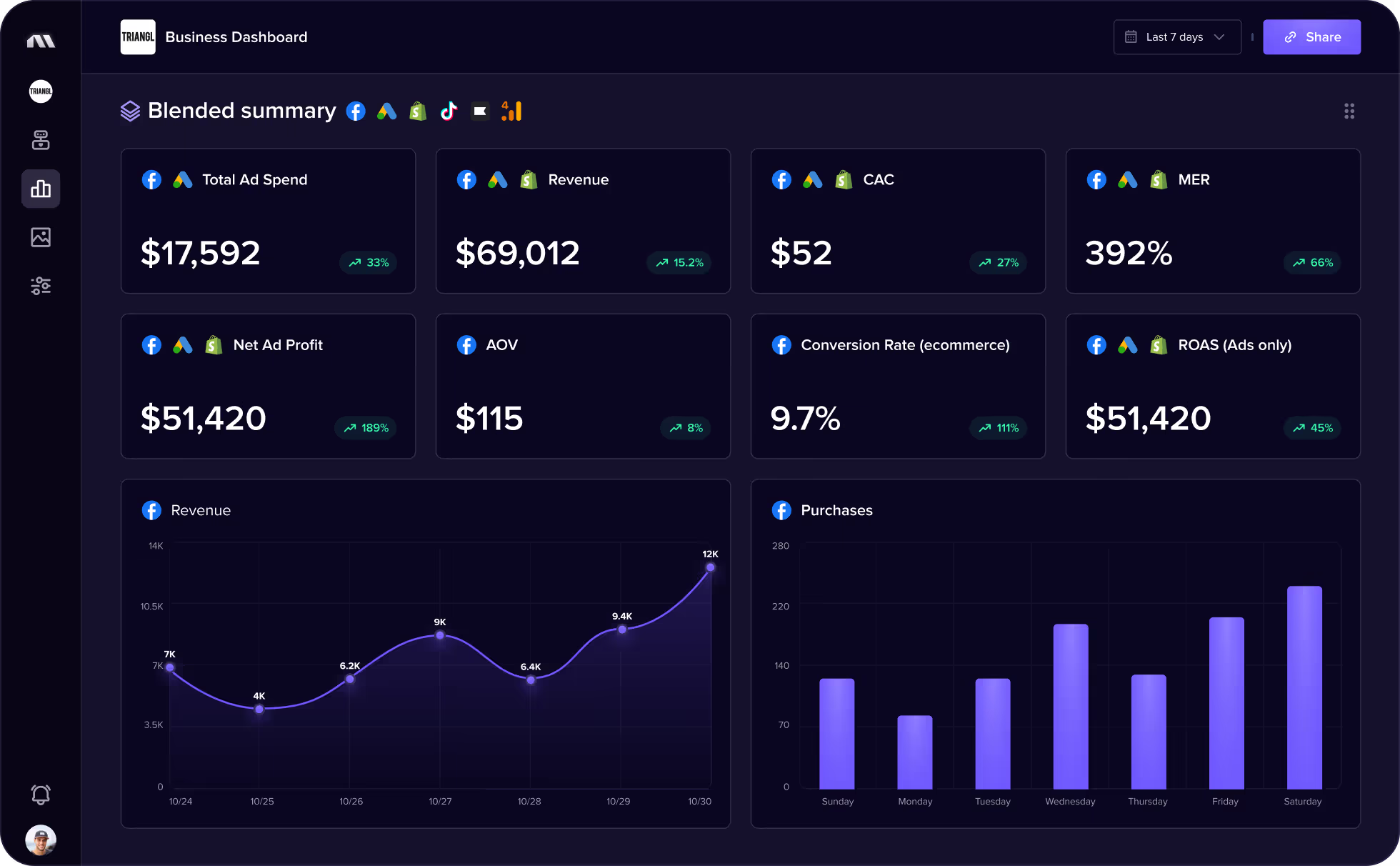Click Shopify icon beside Blended summary

(x=418, y=111)
